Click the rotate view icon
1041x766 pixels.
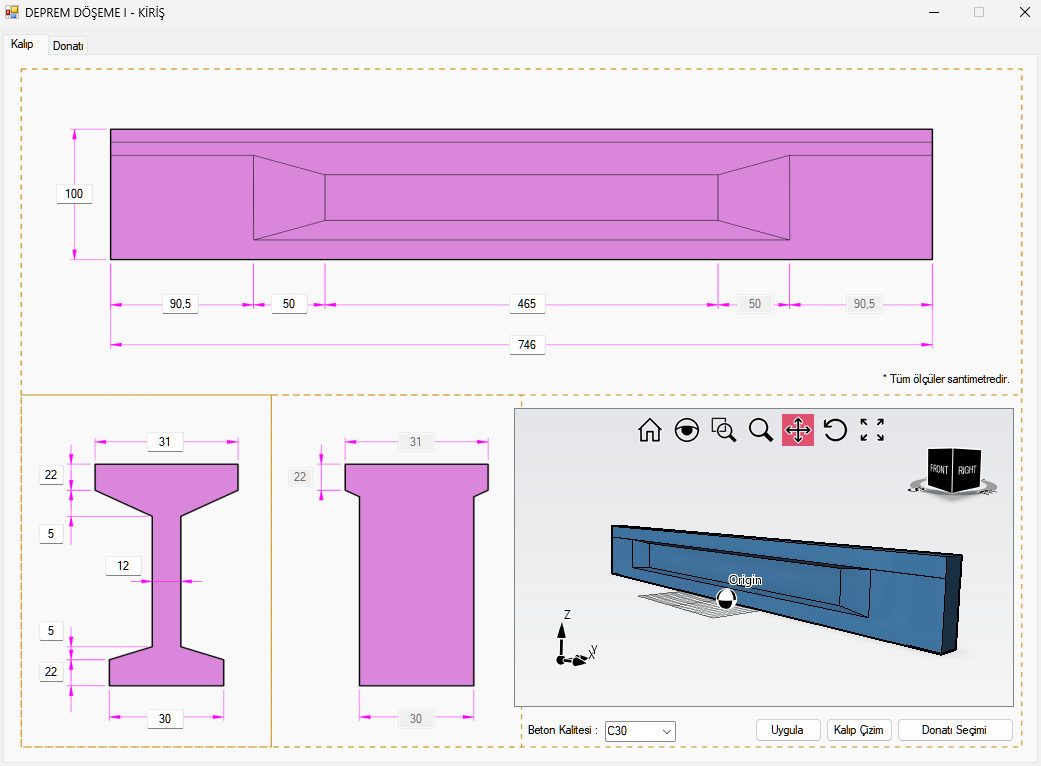coord(835,430)
